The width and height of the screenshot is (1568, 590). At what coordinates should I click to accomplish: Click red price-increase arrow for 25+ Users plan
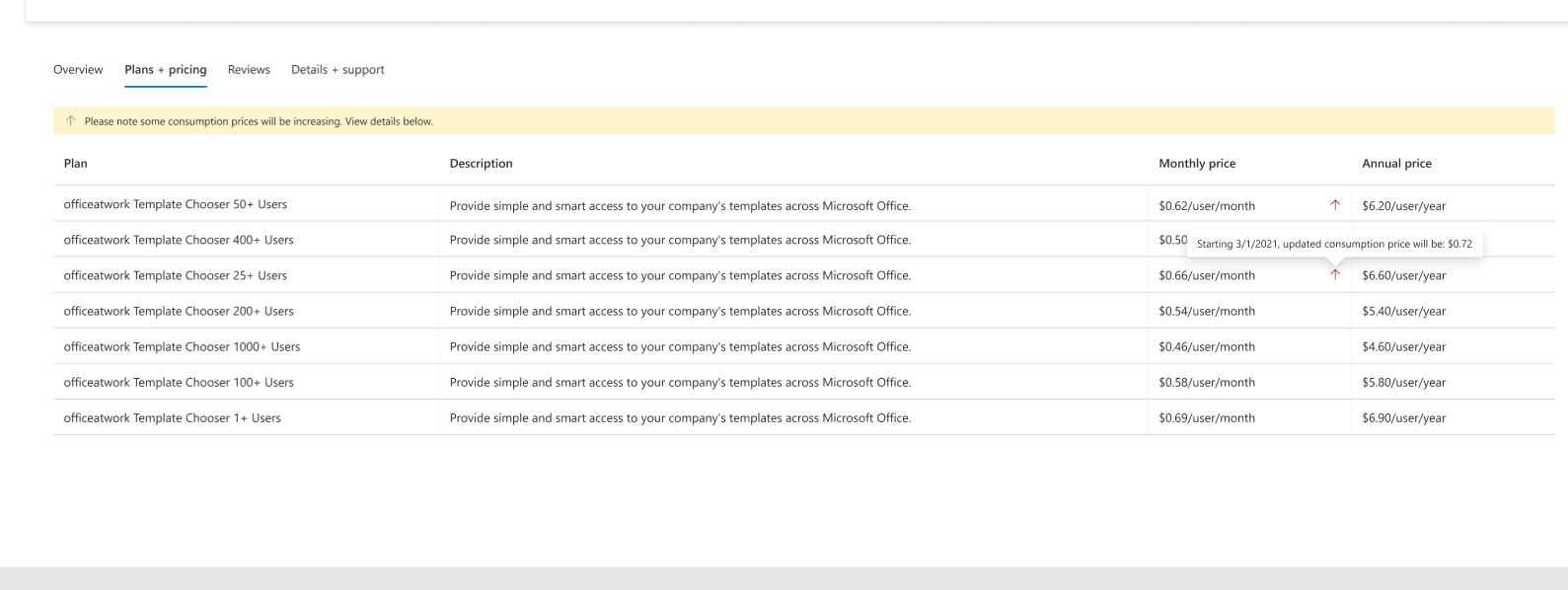coord(1335,275)
